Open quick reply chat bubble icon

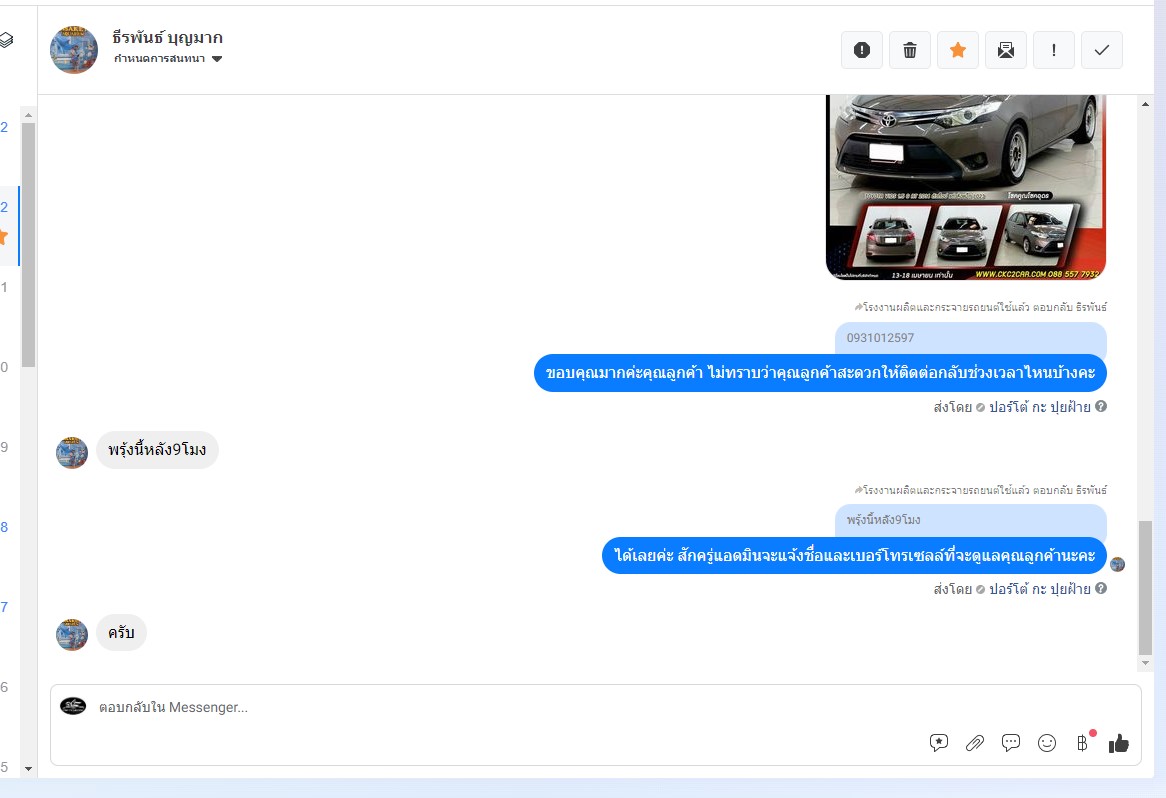point(1011,742)
